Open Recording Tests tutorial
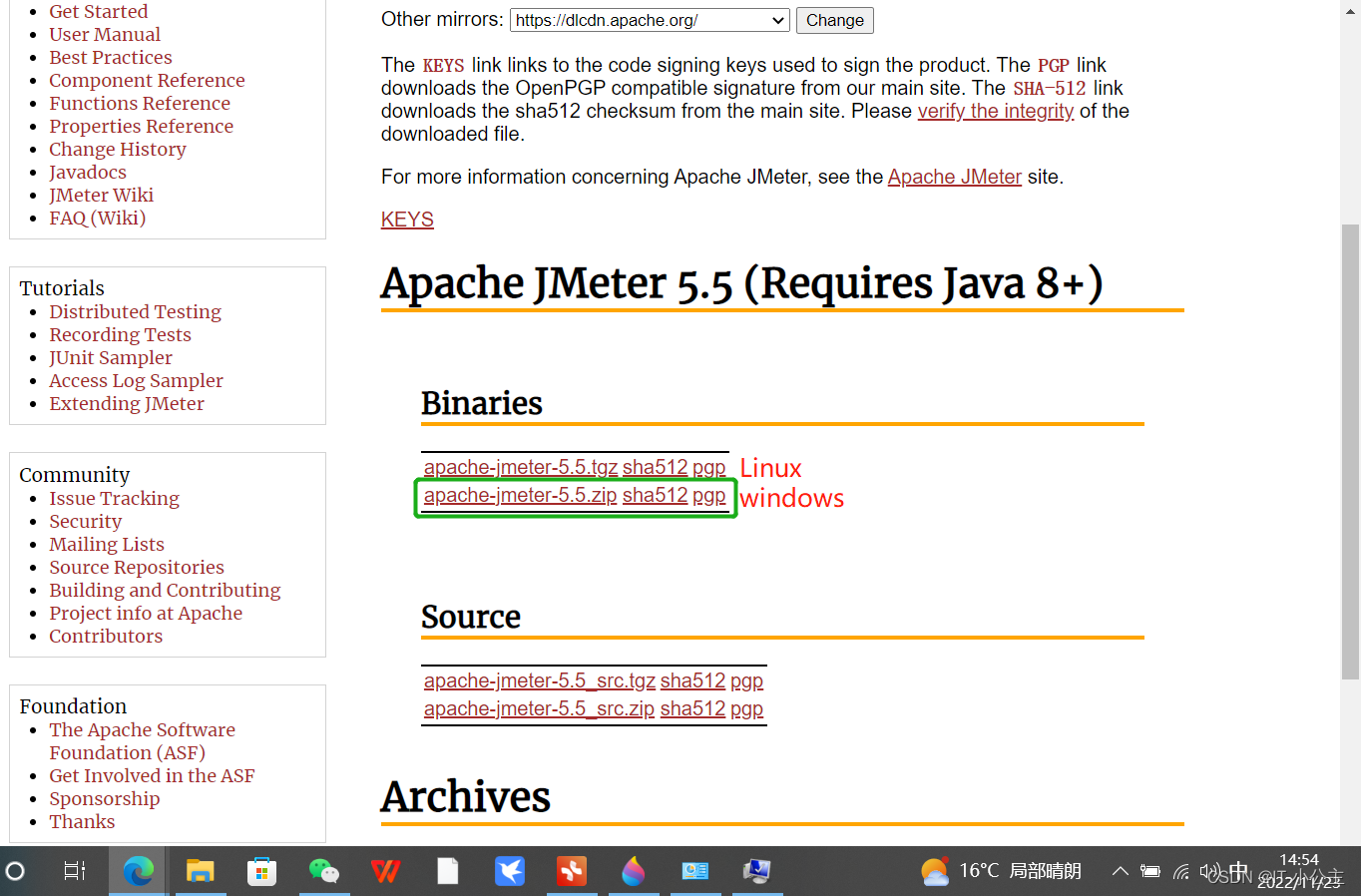1361x896 pixels. pos(121,334)
